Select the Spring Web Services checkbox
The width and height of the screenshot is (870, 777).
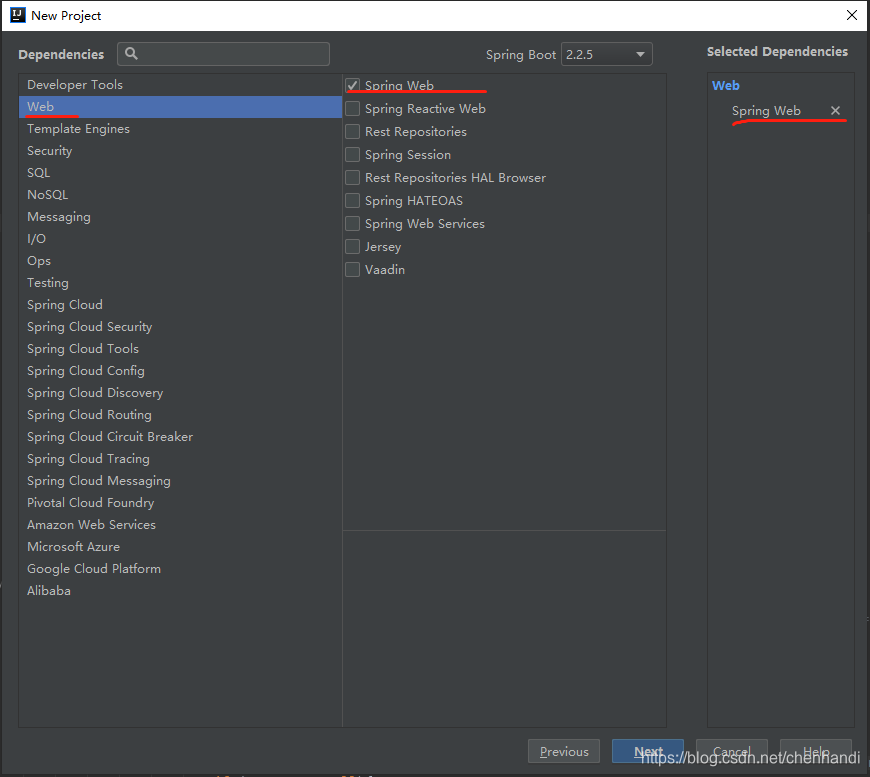point(352,224)
